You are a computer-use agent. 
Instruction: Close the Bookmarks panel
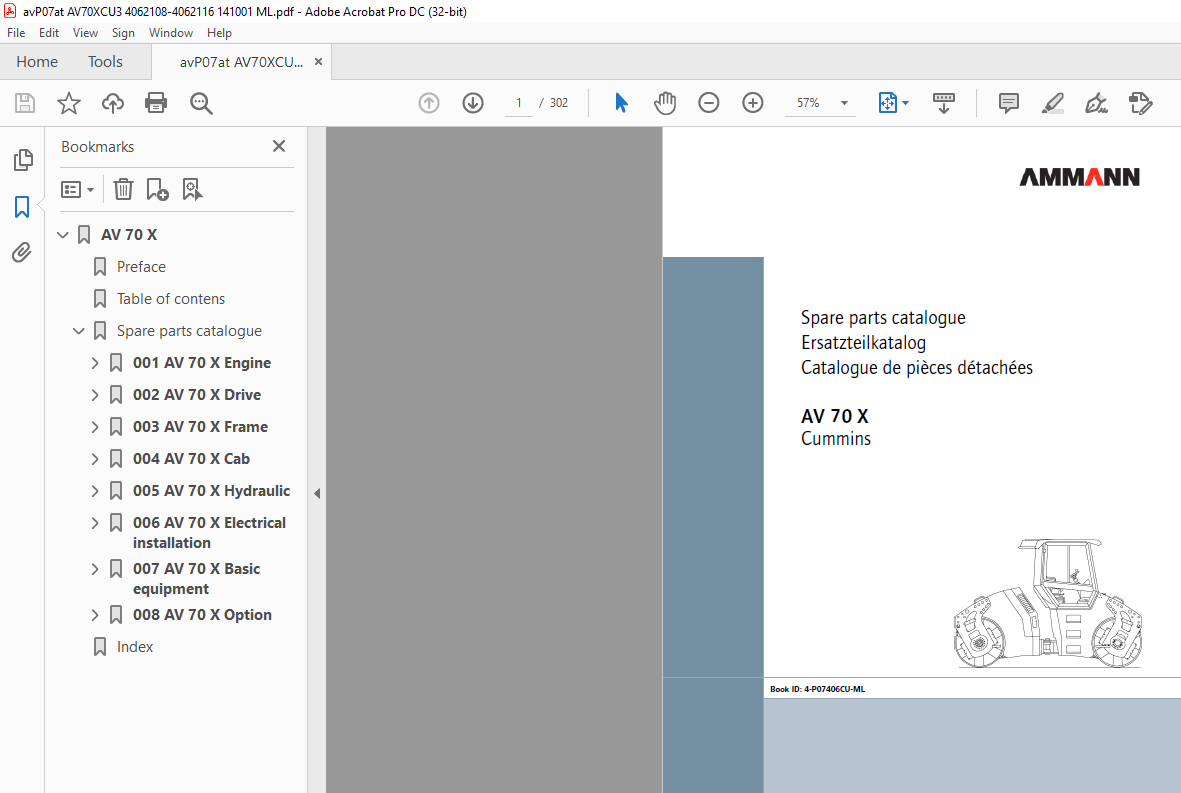279,146
